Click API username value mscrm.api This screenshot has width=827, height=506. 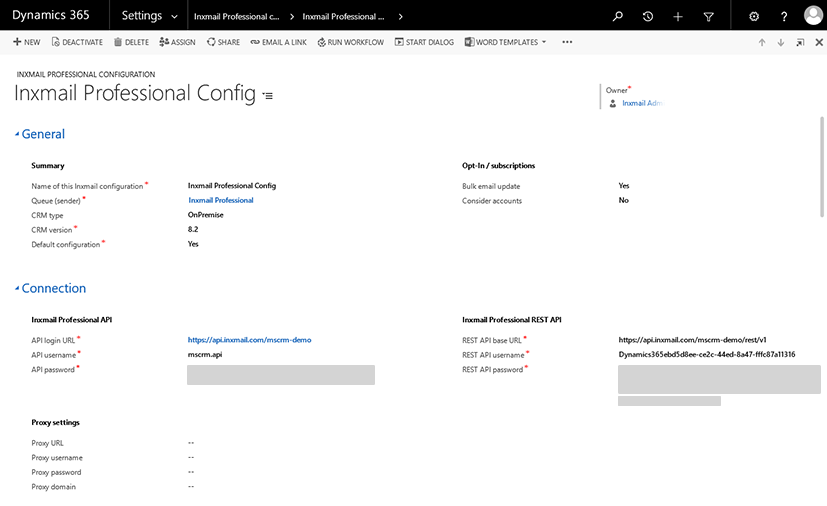click(205, 355)
